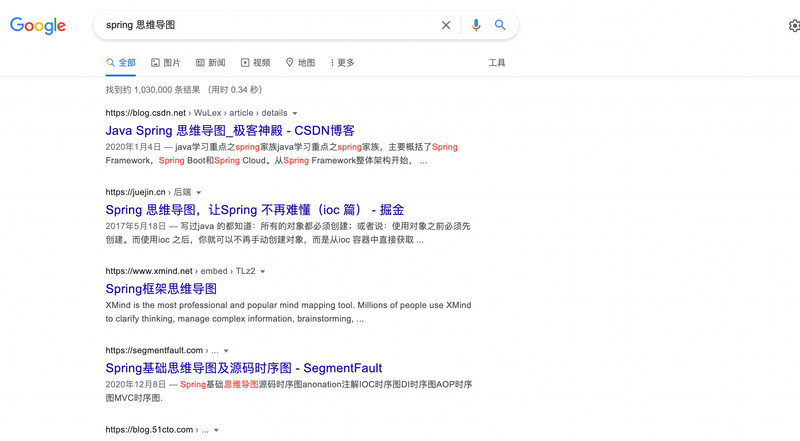Expand dropdown arrow beside www.xmind.net URL
This screenshot has height=441, width=800.
coord(263,272)
